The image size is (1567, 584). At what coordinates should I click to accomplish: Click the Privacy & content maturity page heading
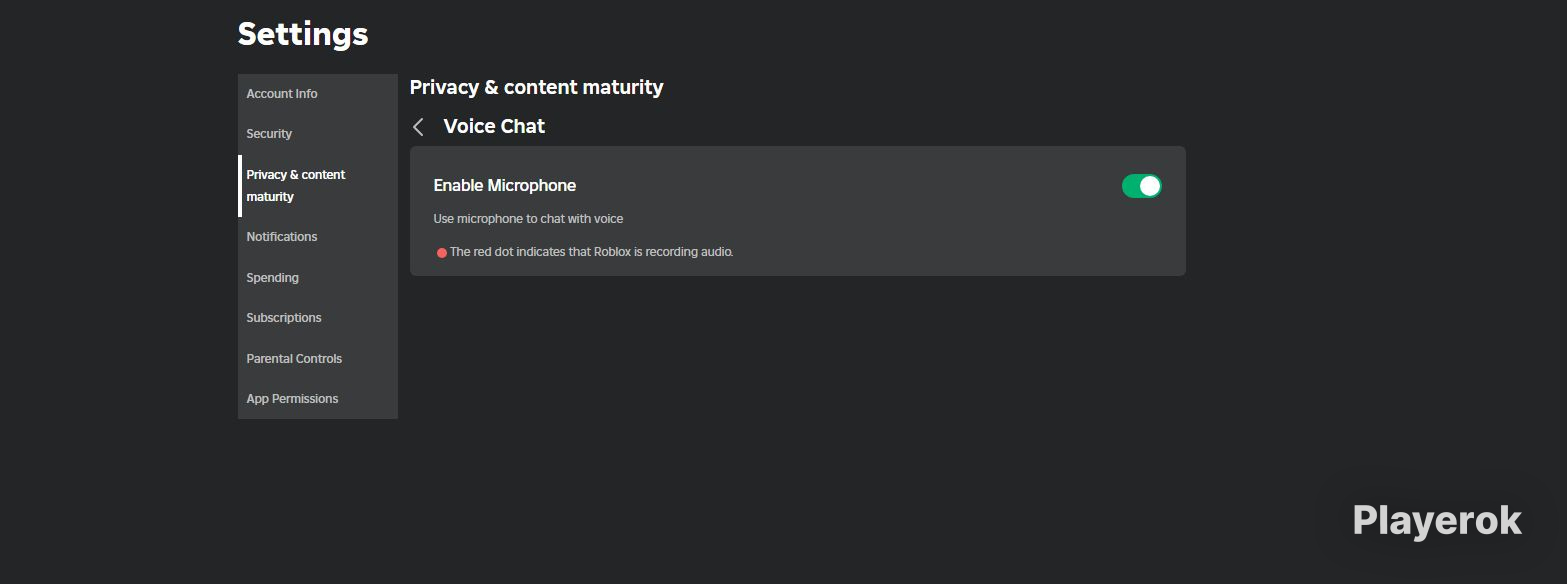536,87
